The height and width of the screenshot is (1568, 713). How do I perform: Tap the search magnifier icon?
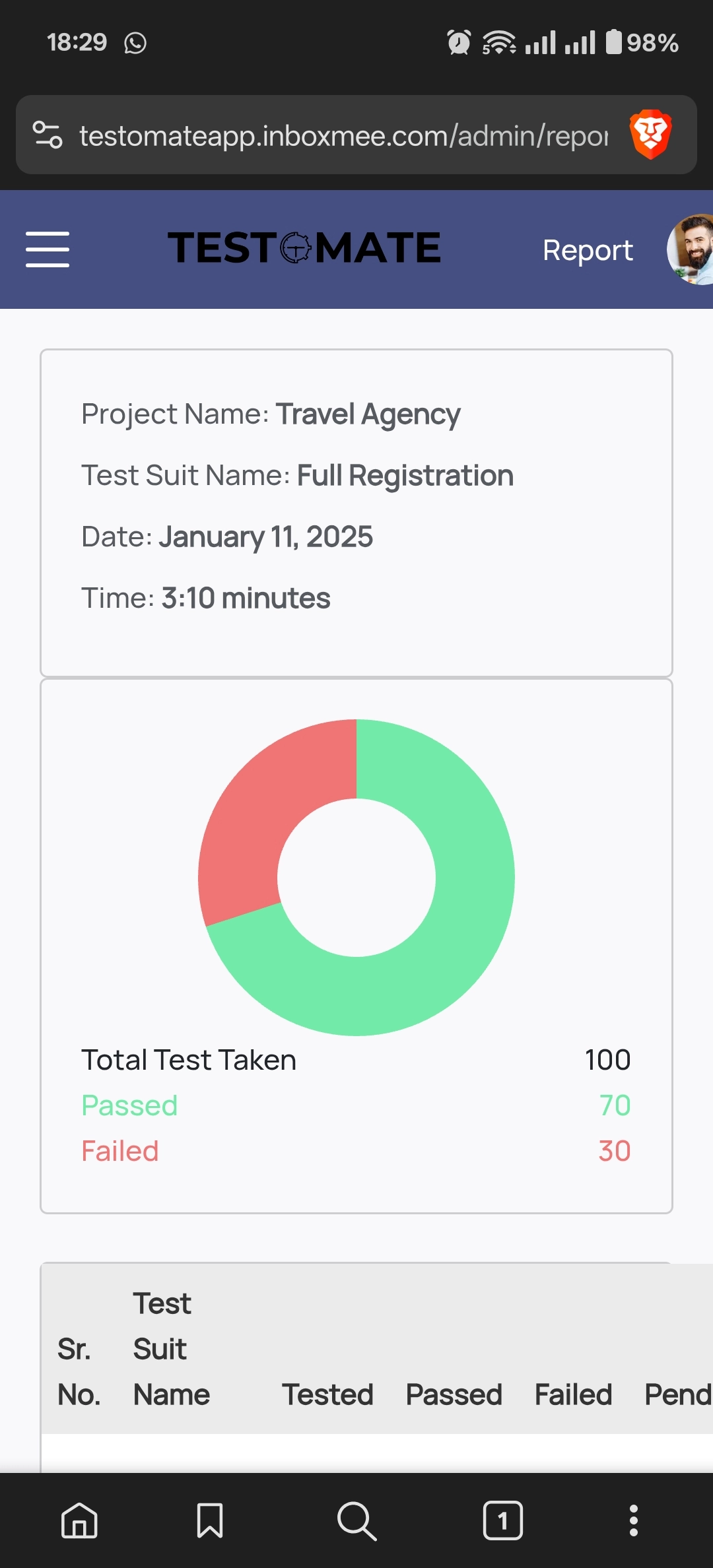[x=356, y=1520]
